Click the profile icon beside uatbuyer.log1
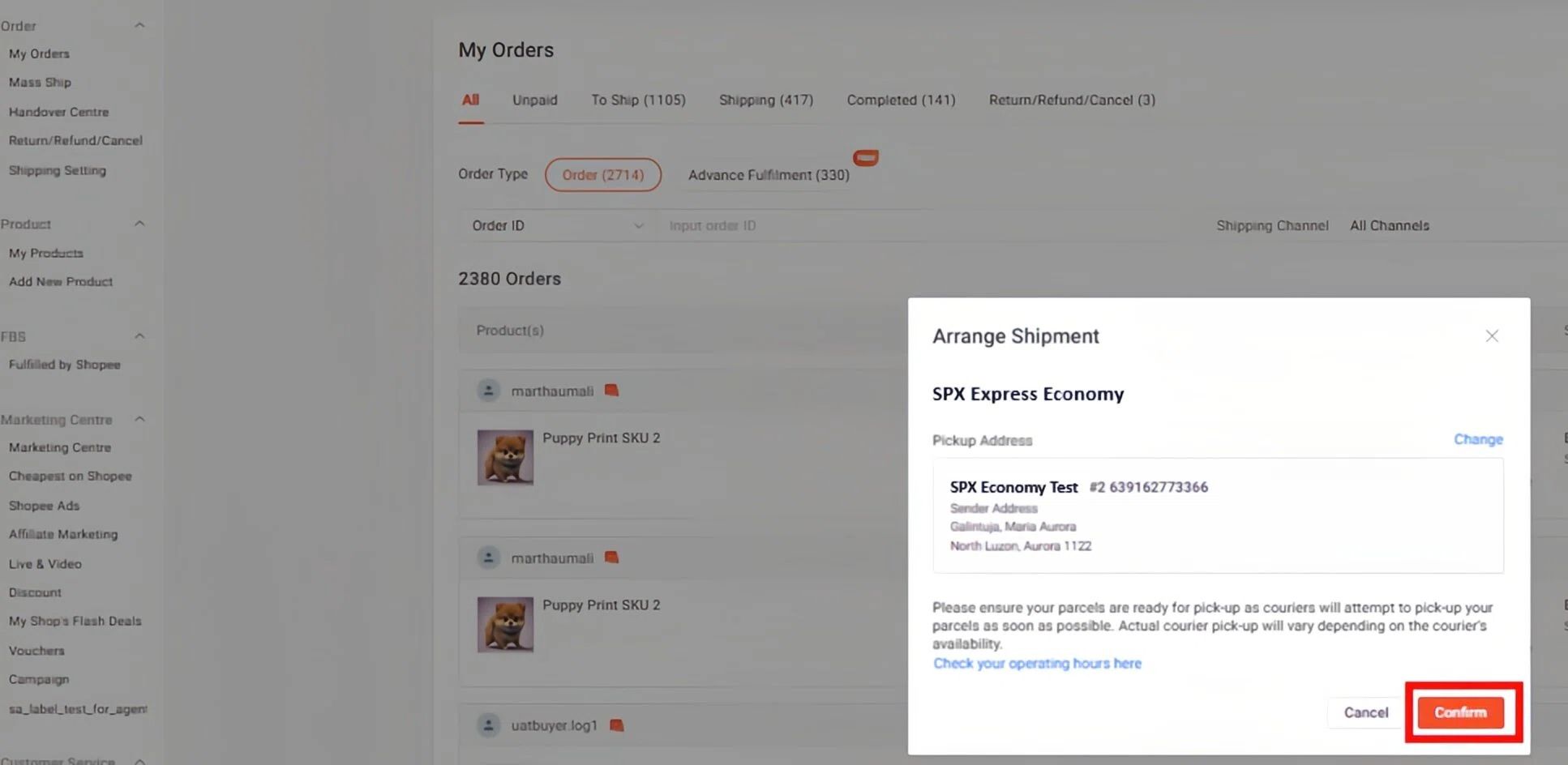Image resolution: width=1568 pixels, height=765 pixels. (x=488, y=725)
